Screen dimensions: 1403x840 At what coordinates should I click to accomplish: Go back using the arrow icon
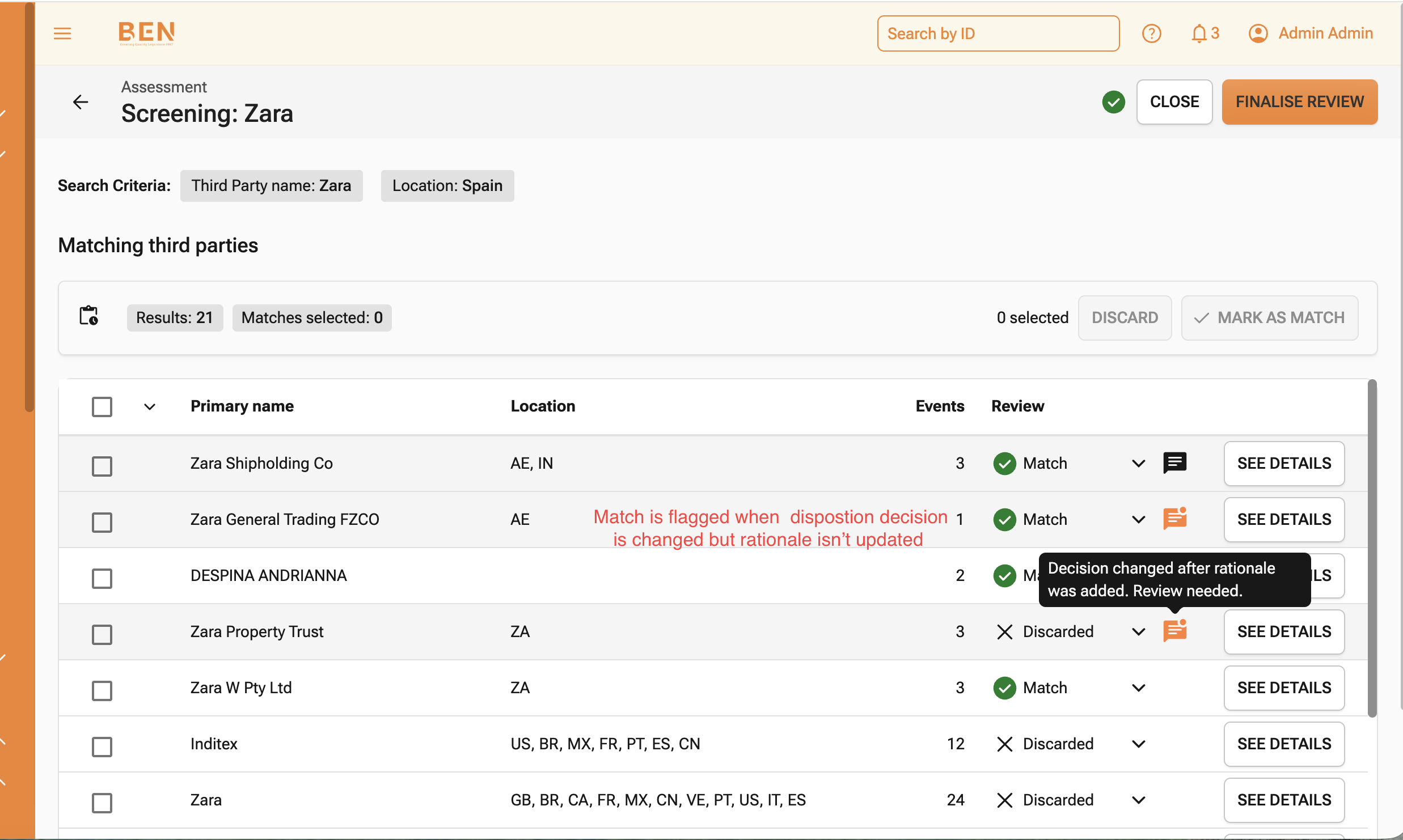click(81, 102)
